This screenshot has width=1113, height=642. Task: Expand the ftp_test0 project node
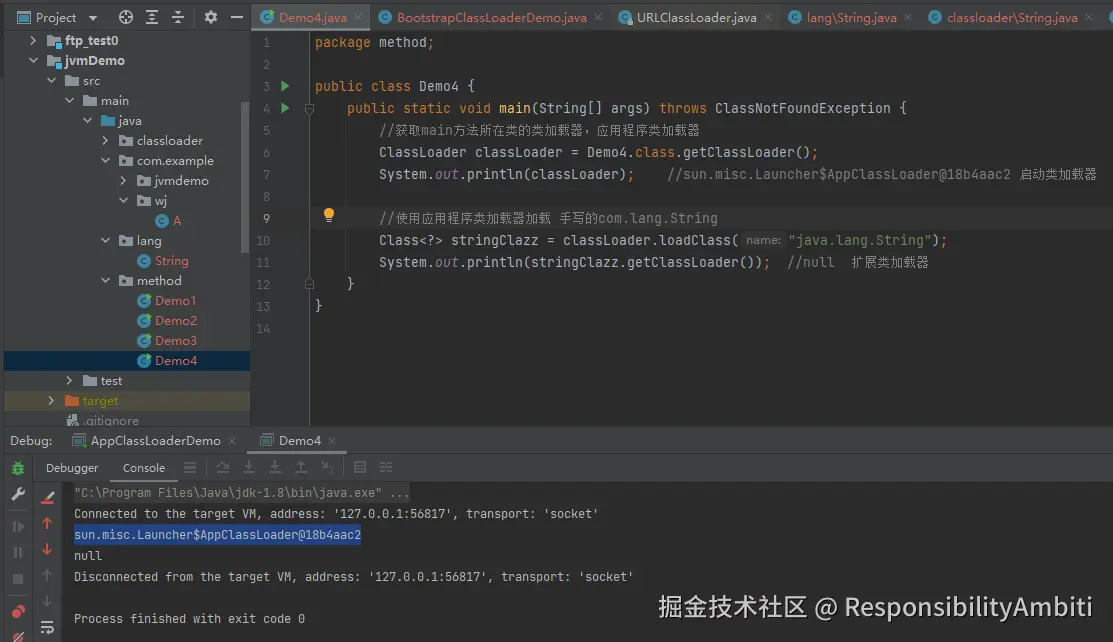pyautogui.click(x=33, y=40)
